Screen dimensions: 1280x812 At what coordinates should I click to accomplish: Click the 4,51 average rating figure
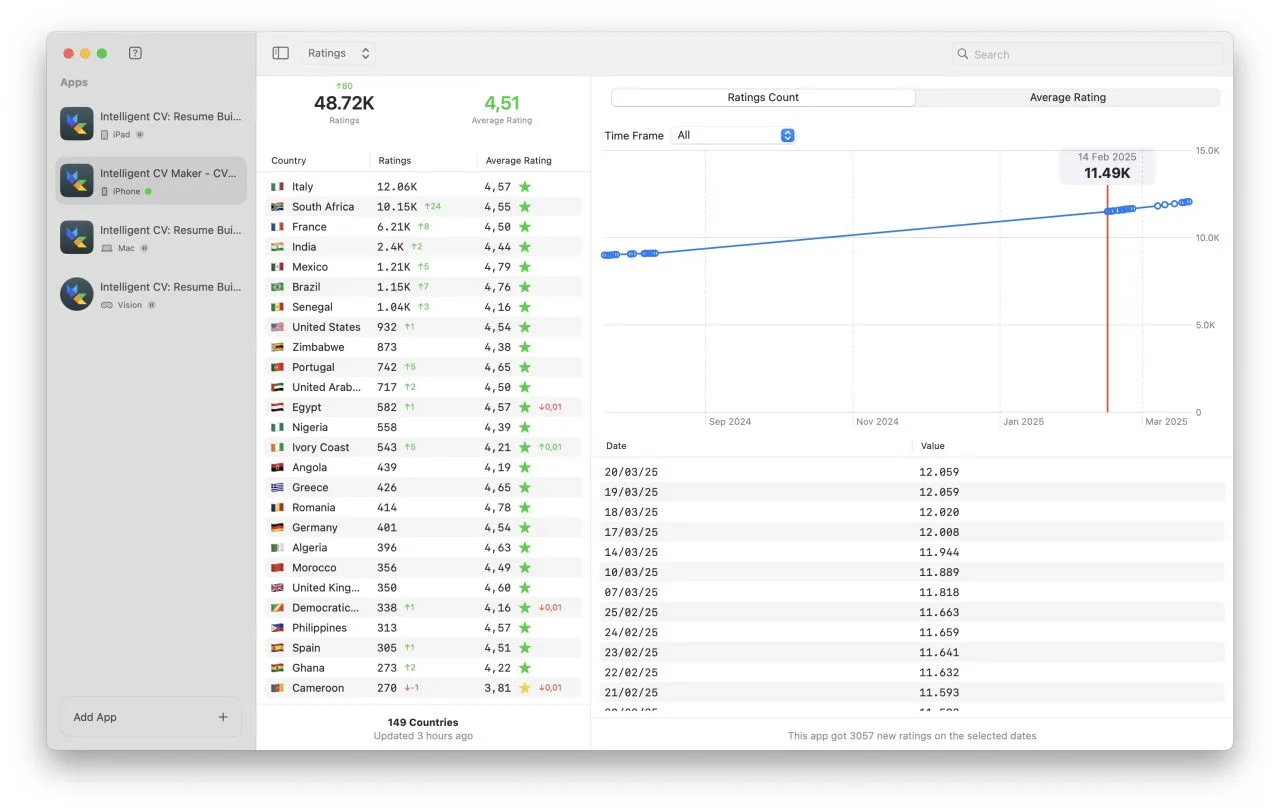[502, 103]
